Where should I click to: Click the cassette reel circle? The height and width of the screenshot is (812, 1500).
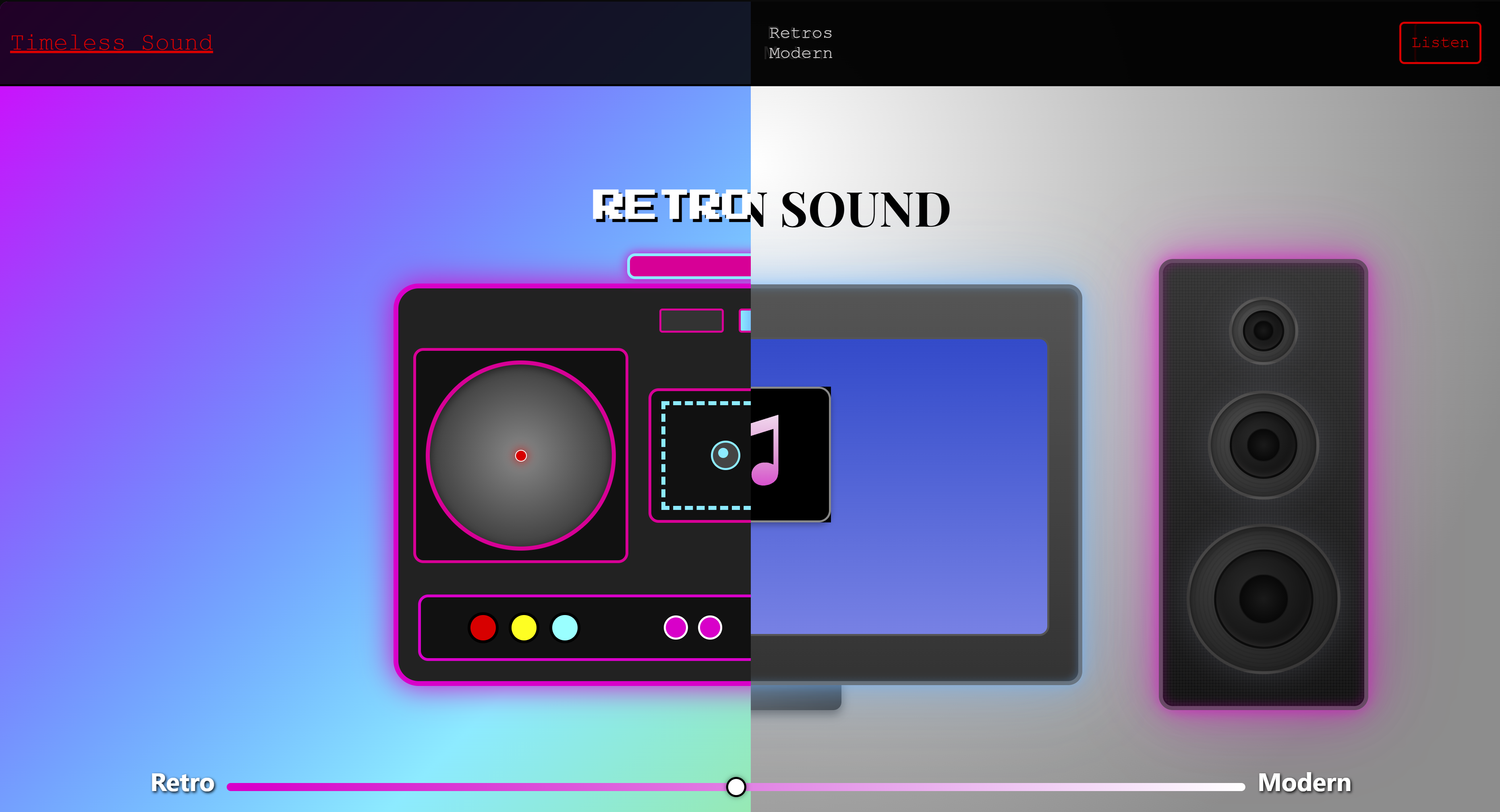tap(725, 455)
